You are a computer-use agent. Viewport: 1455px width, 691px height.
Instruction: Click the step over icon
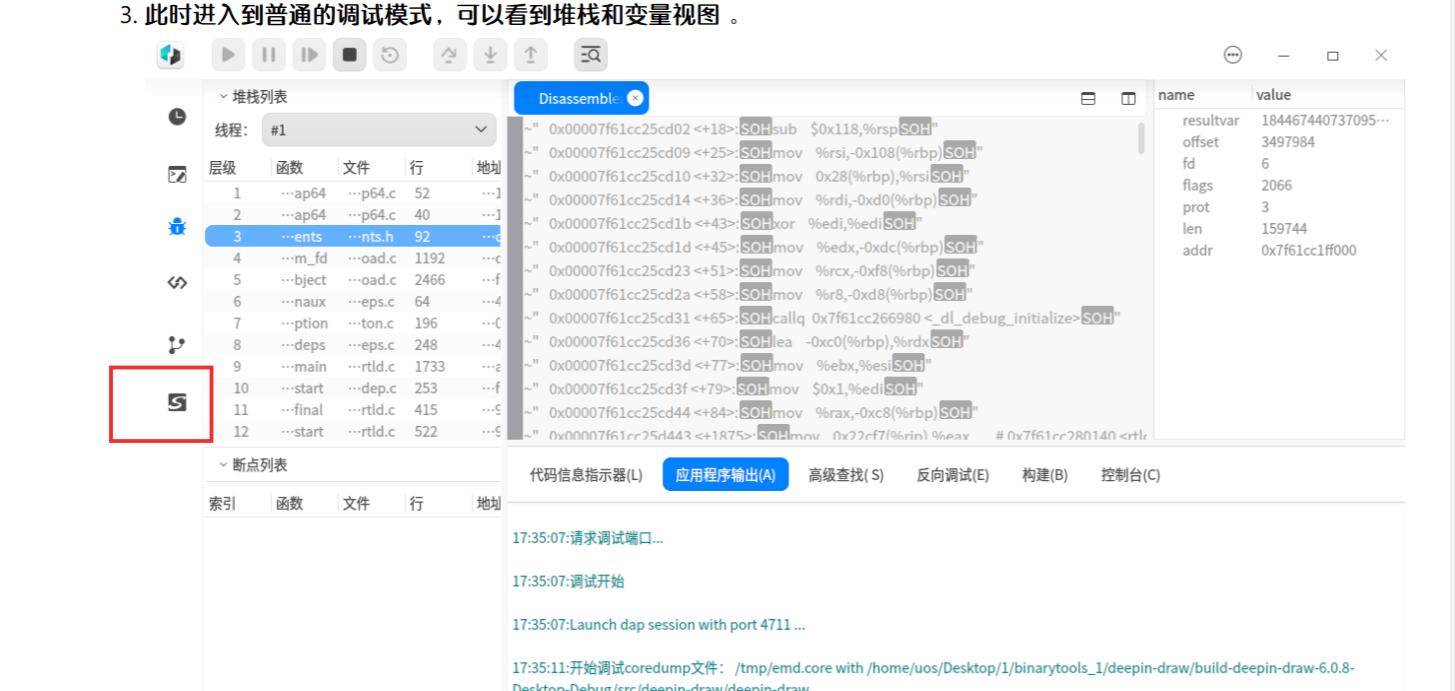[x=450, y=55]
